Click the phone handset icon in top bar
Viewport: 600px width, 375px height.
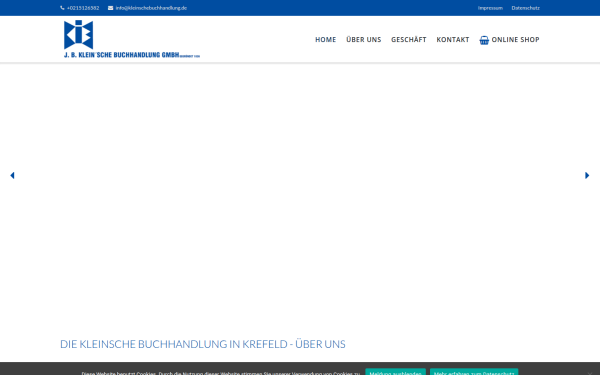click(62, 8)
